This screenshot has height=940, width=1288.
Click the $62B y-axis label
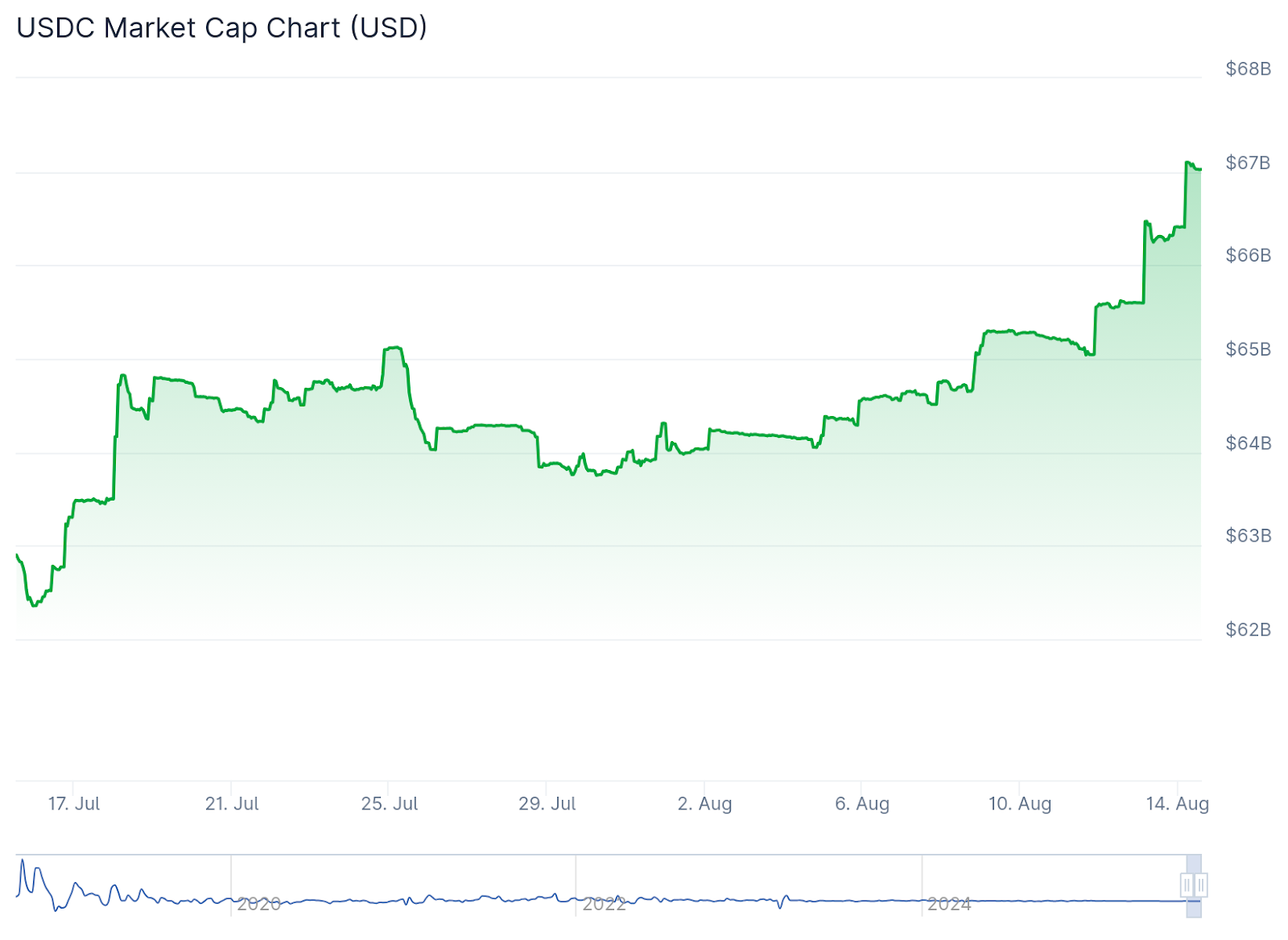(1248, 629)
